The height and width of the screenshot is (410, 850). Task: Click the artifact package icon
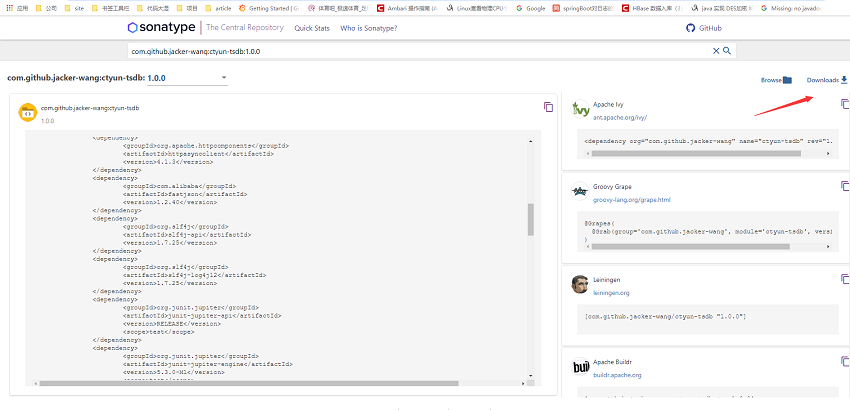click(28, 112)
